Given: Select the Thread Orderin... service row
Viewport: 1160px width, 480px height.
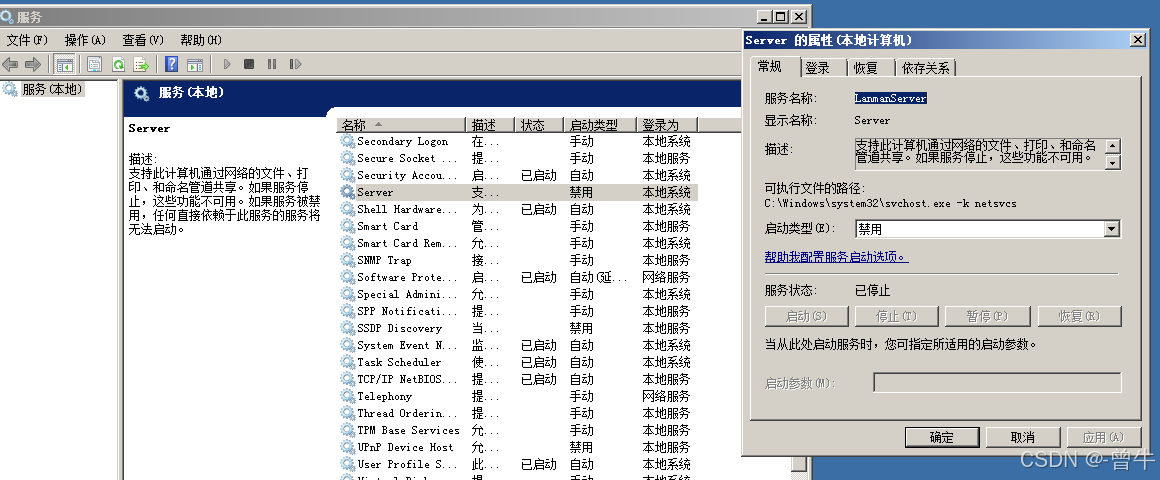Looking at the screenshot, I should [x=518, y=413].
